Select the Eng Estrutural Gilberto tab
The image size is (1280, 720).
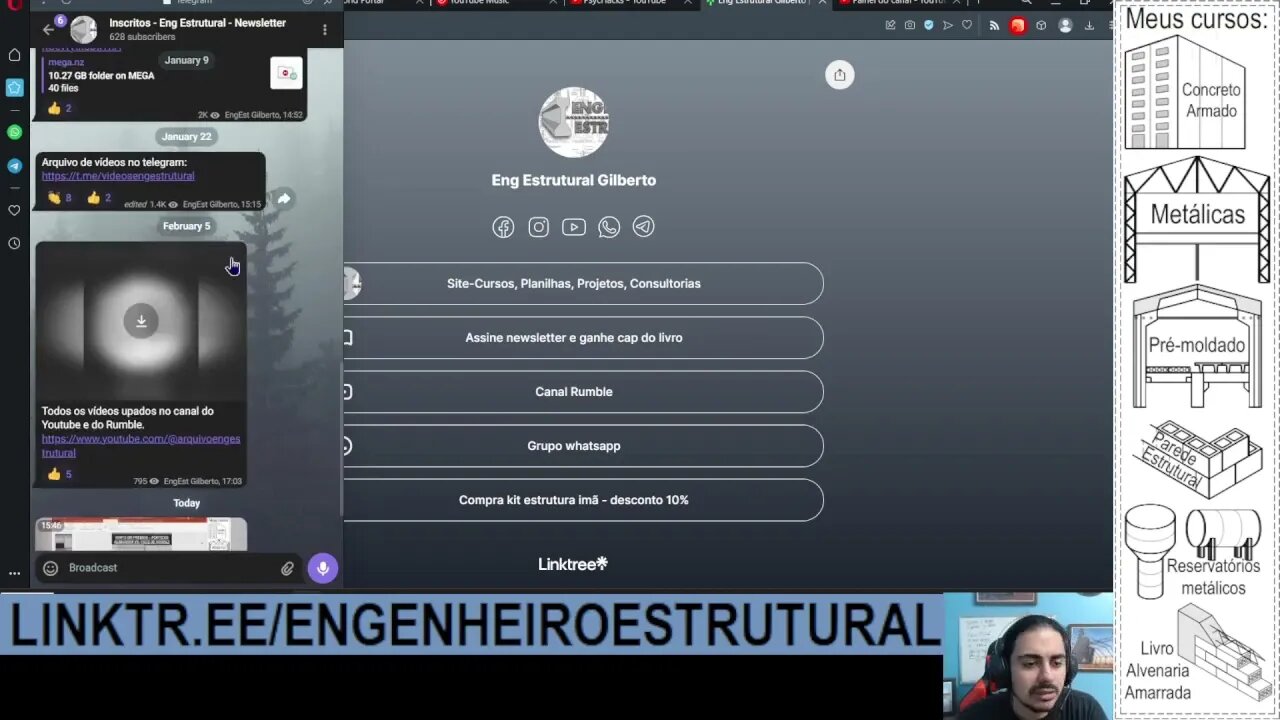point(762,3)
